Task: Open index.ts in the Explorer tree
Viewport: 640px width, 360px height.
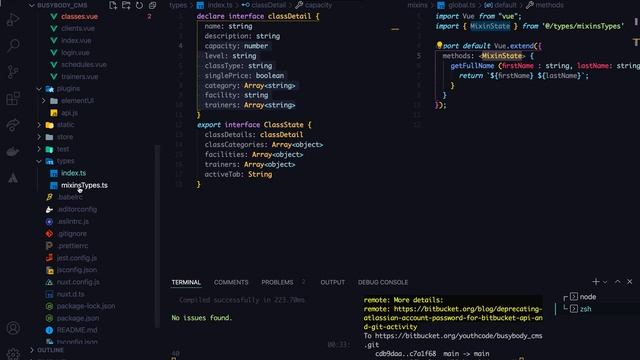Action: [x=73, y=173]
